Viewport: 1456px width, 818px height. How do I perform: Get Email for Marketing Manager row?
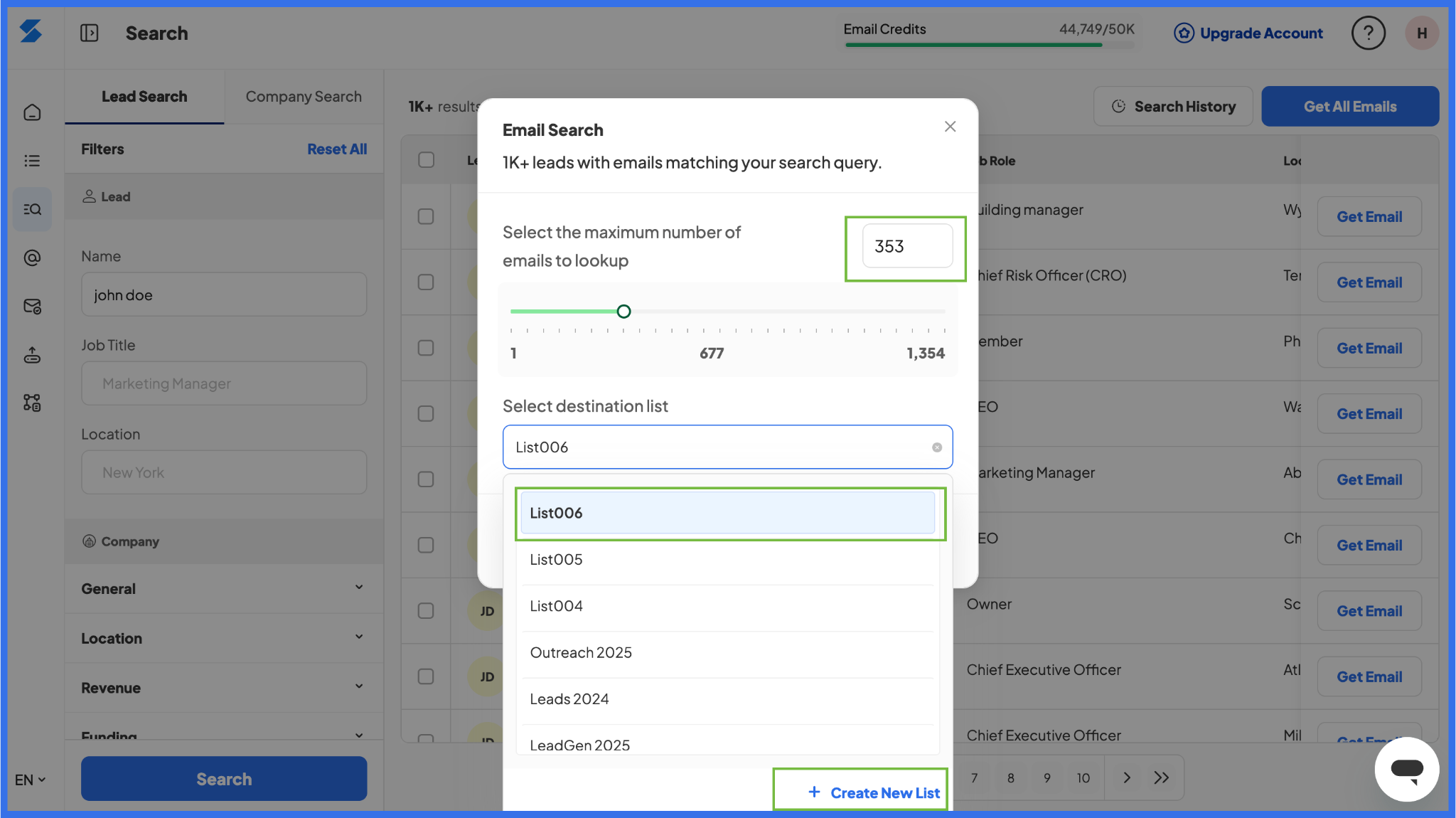(x=1369, y=480)
